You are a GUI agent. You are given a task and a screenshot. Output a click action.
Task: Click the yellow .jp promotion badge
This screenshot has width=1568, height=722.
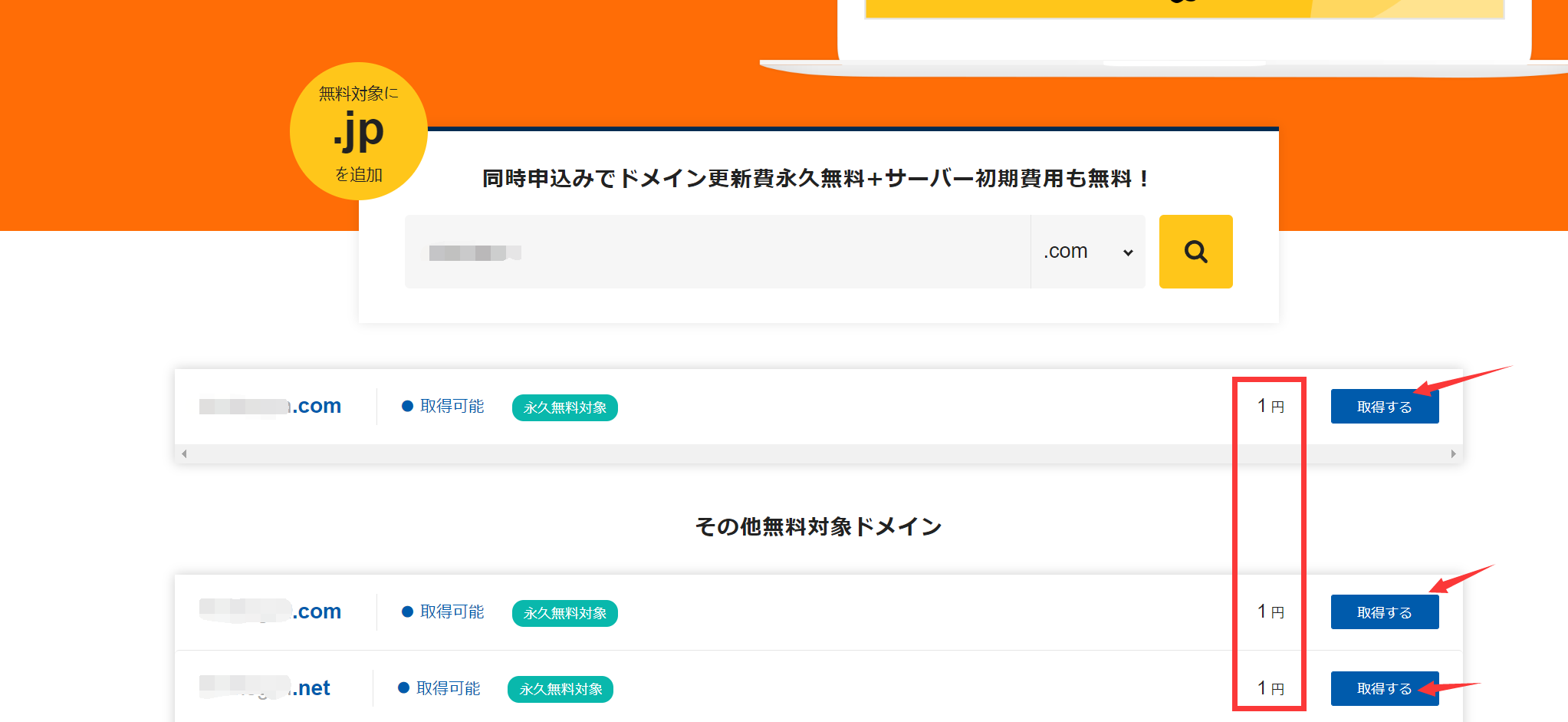(358, 131)
